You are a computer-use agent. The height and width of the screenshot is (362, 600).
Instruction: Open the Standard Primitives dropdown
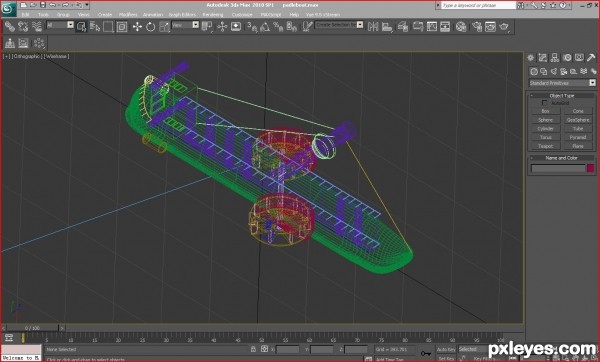[562, 83]
